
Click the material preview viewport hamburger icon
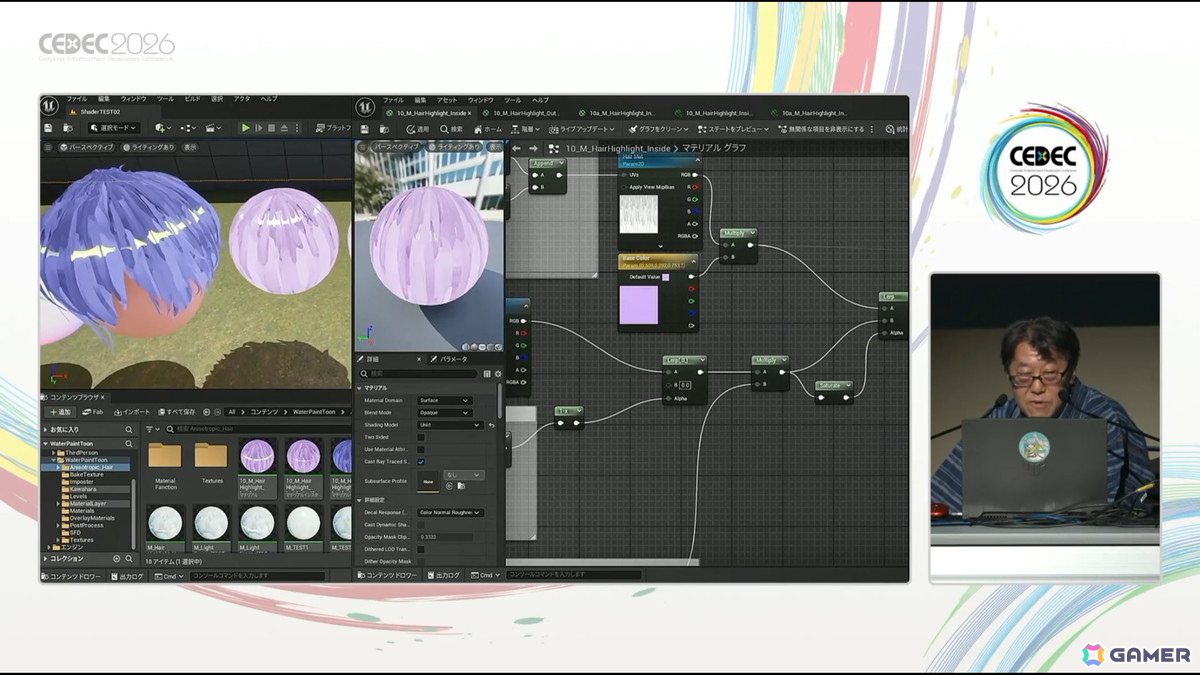click(362, 147)
